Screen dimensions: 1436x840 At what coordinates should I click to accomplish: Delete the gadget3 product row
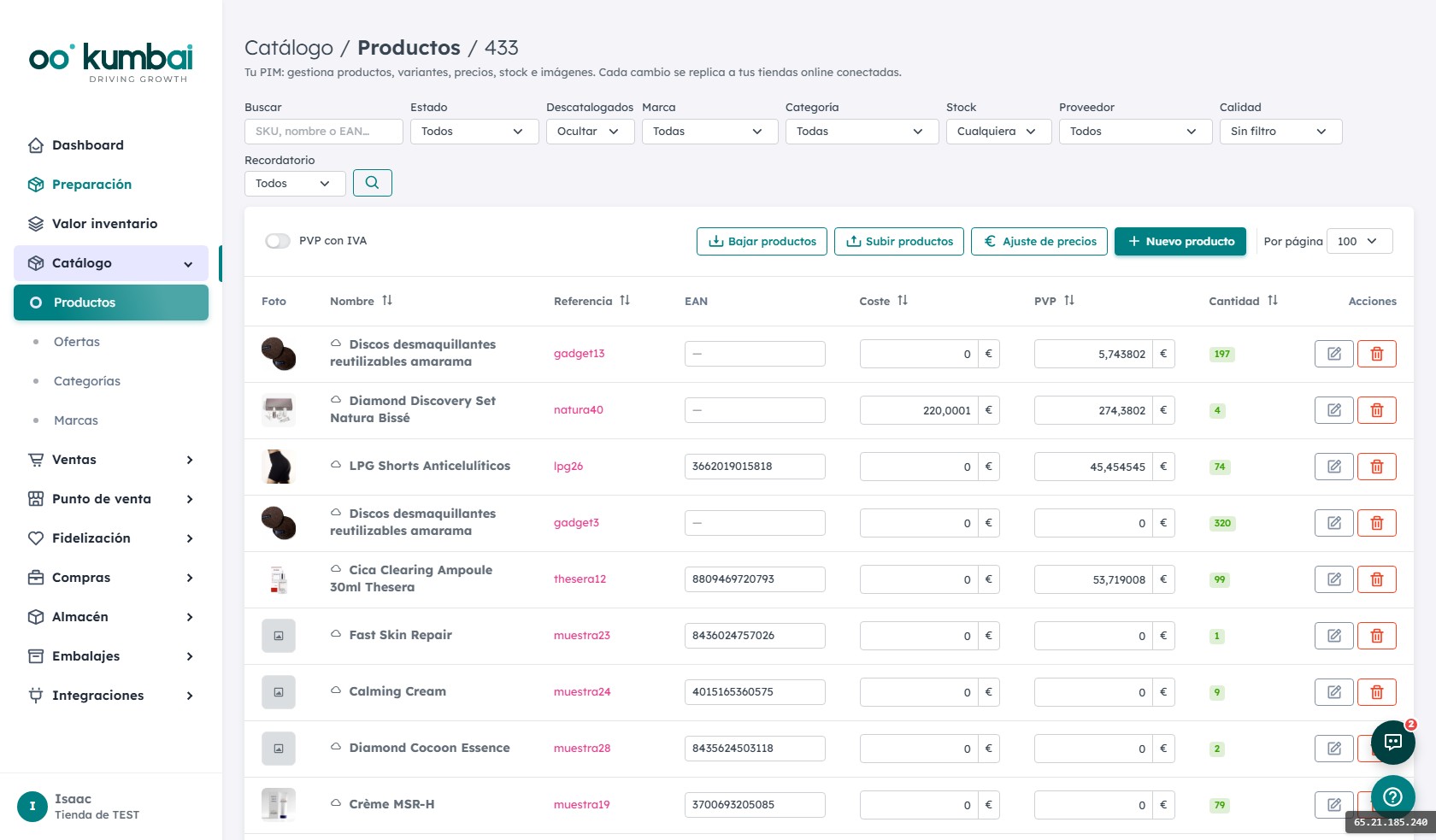click(x=1376, y=523)
